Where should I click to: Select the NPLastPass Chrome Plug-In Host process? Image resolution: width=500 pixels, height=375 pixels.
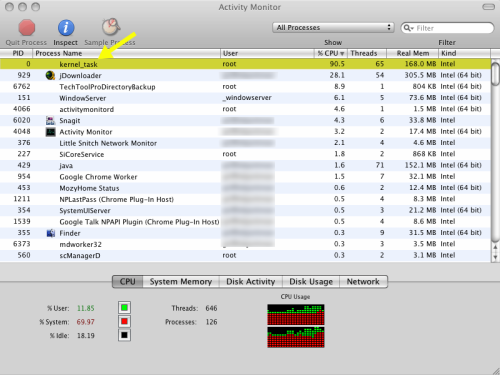click(x=245, y=199)
